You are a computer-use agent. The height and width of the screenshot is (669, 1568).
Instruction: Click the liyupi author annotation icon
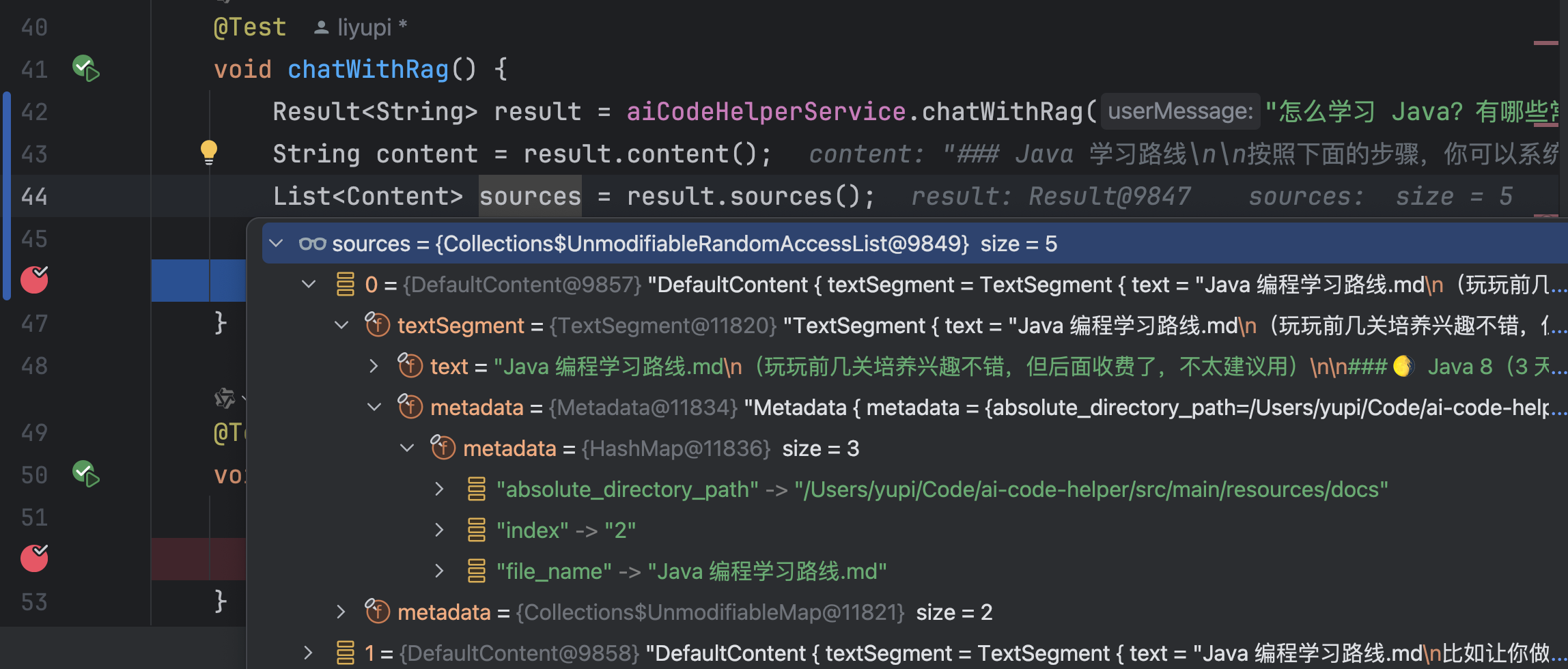[x=321, y=27]
